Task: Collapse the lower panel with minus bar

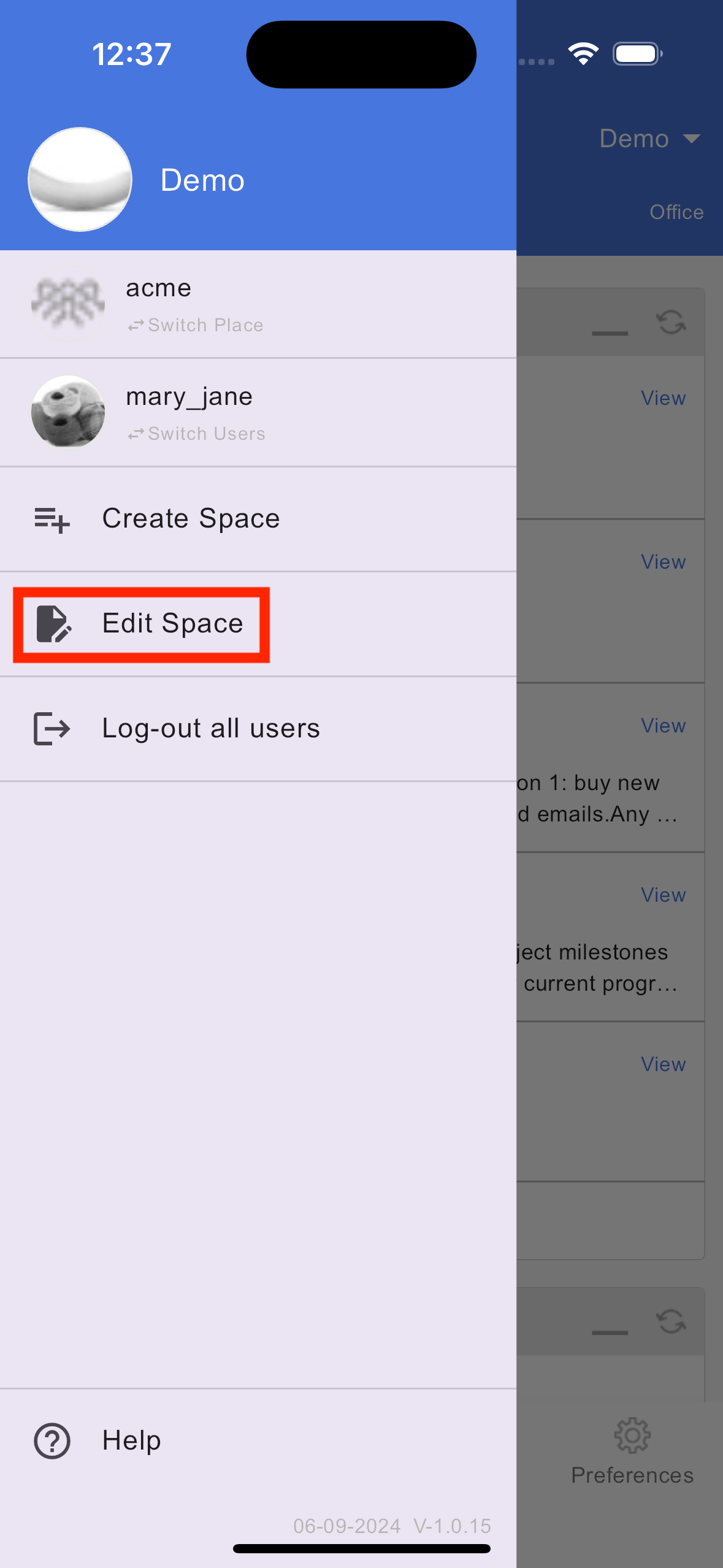Action: (x=610, y=1332)
